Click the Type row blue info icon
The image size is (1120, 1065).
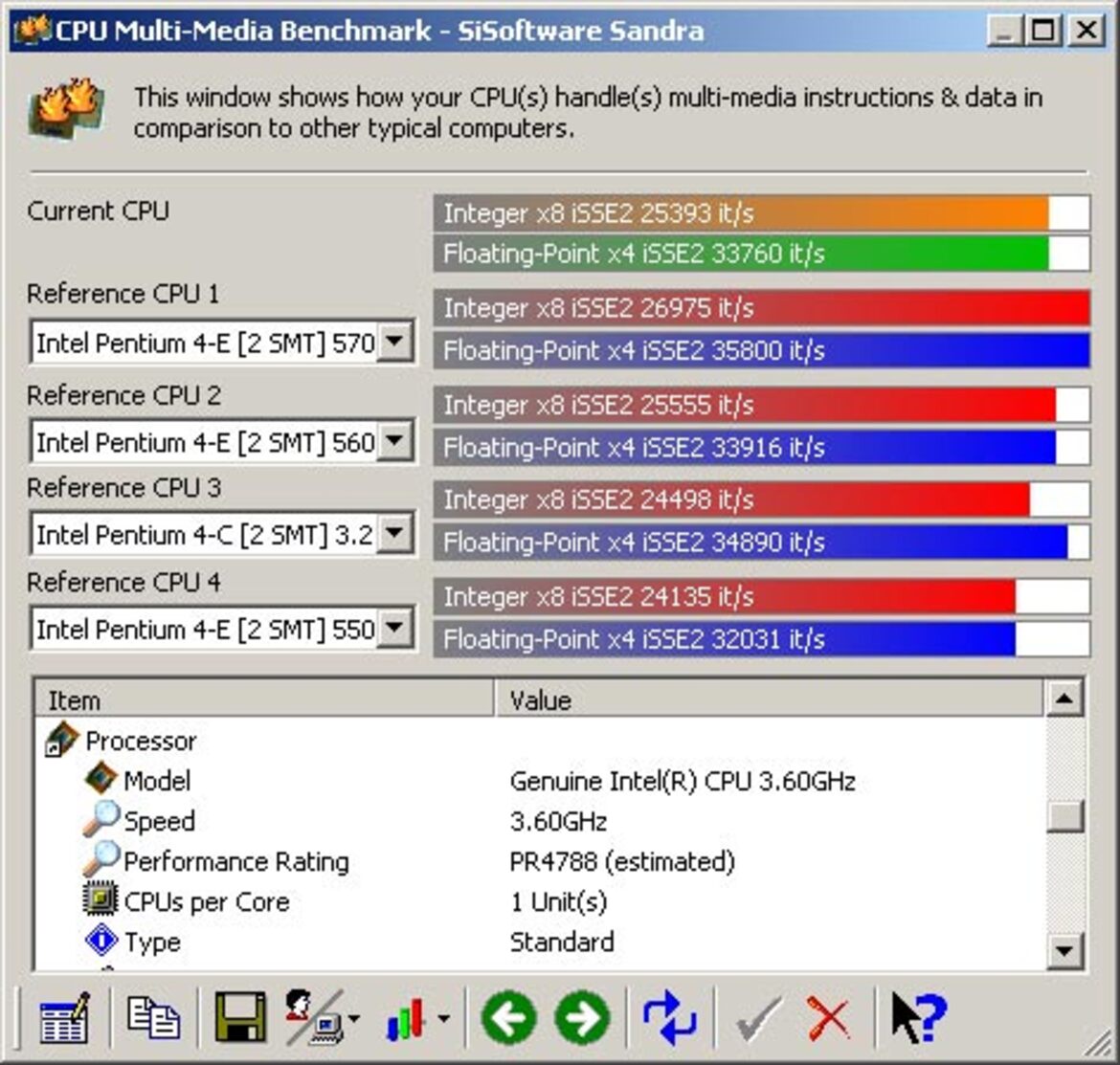101,940
